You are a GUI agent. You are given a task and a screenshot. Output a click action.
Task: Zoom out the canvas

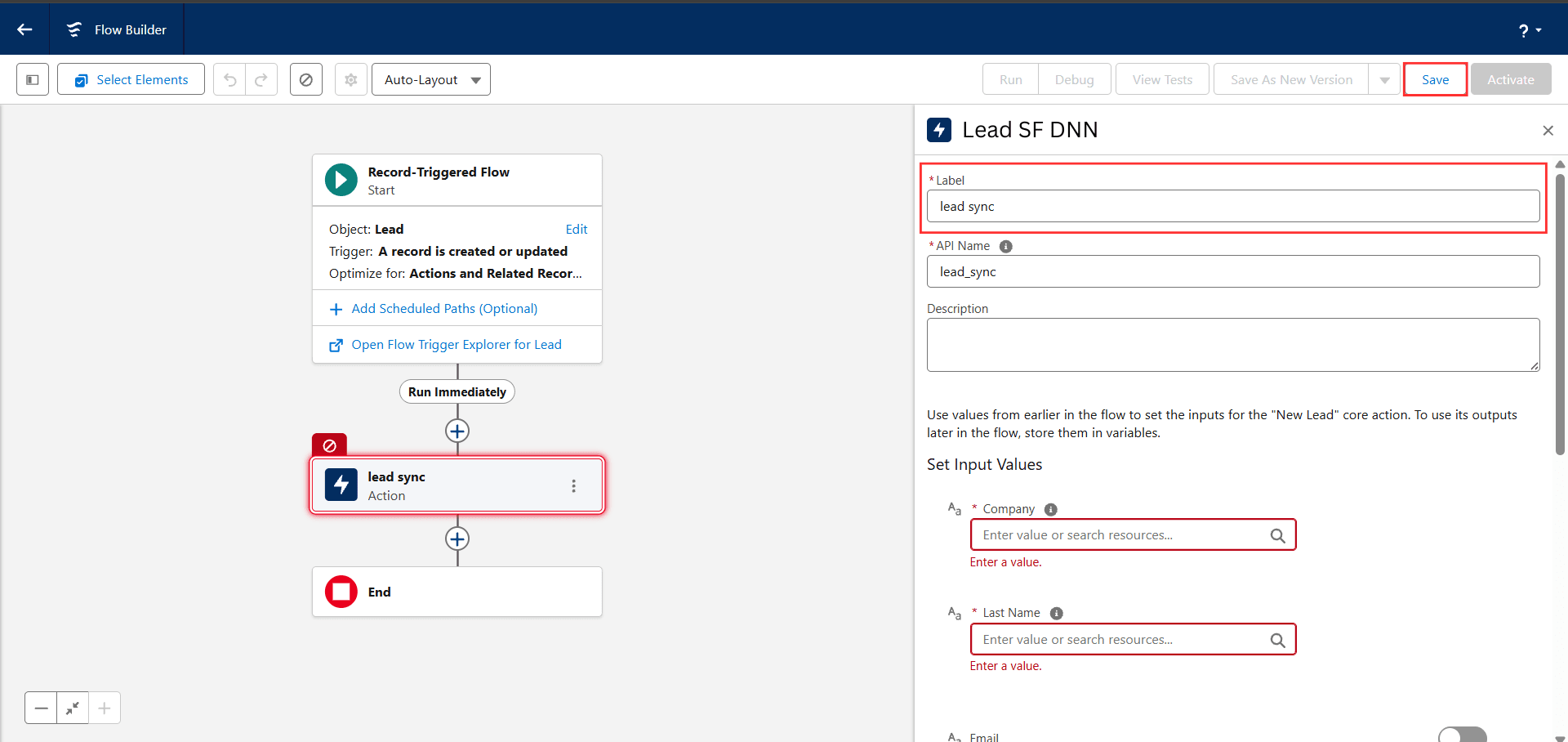(x=41, y=708)
